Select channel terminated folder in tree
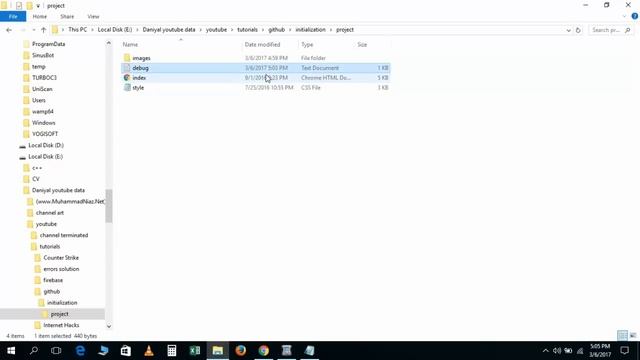 tap(64, 235)
